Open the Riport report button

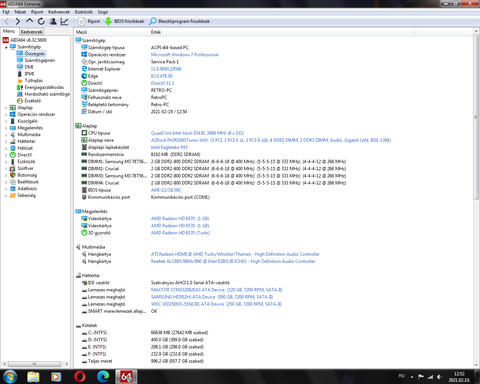89,21
